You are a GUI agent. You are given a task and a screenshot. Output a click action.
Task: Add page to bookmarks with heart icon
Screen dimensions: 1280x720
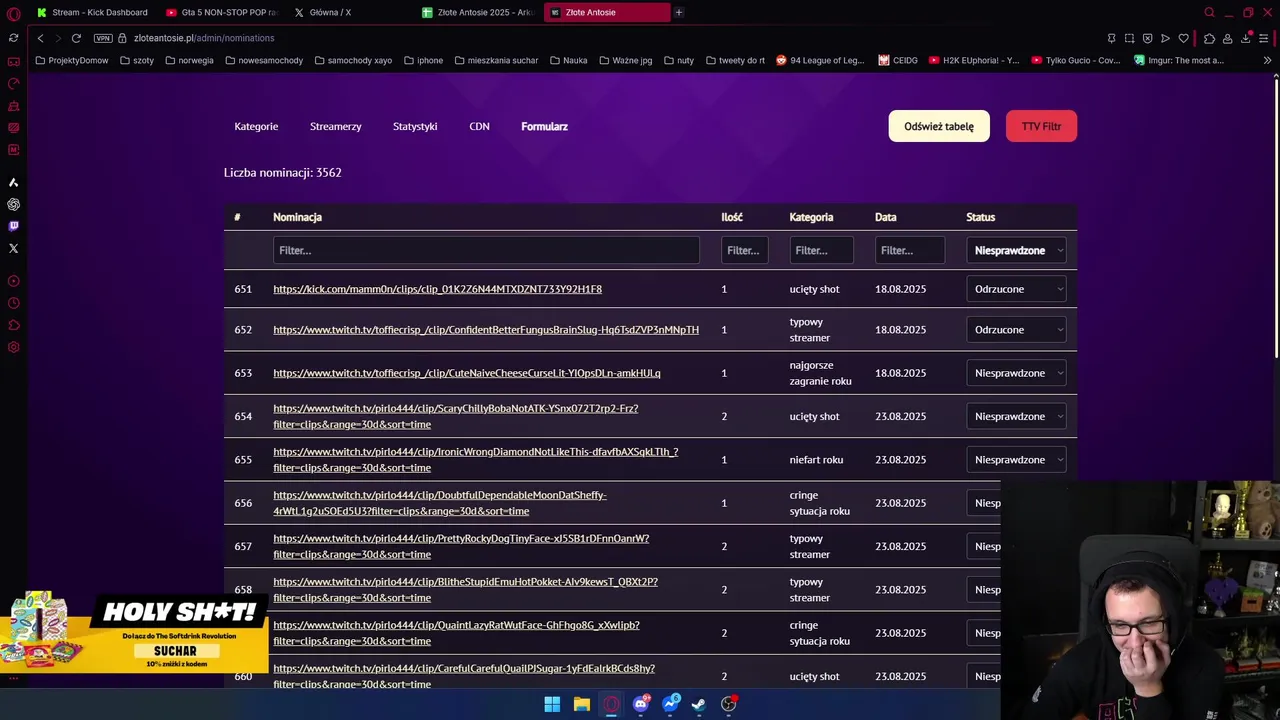(1183, 38)
